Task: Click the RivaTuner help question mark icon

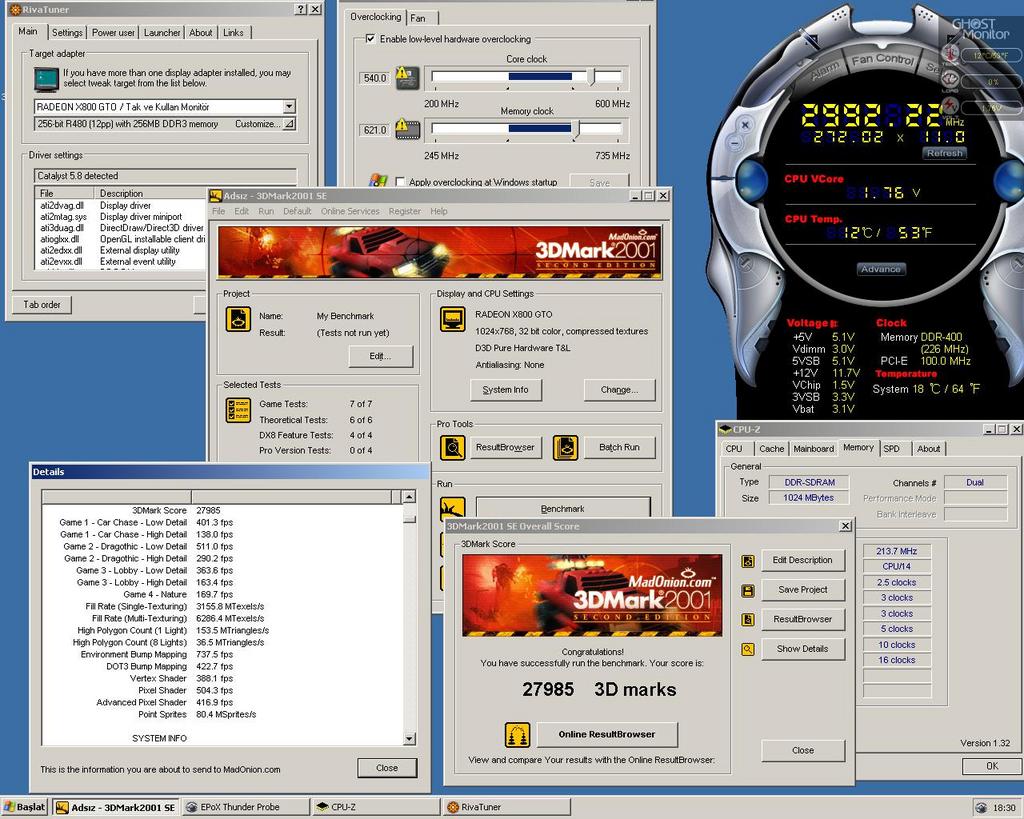Action: coord(300,9)
